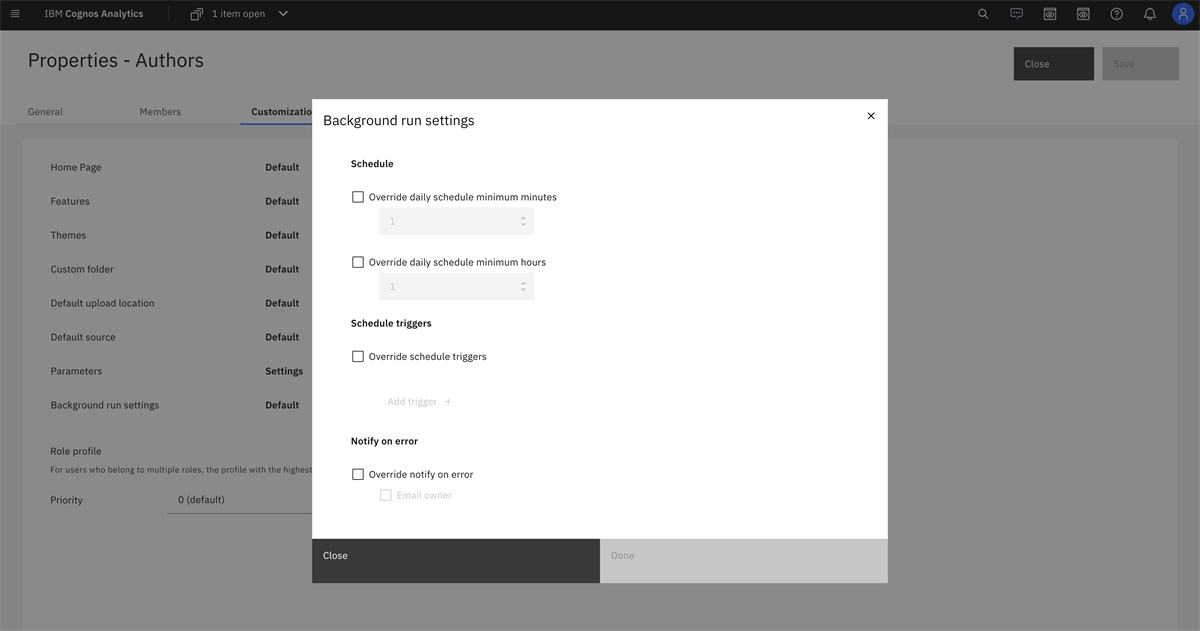Click the 'Parameters' row label
This screenshot has height=631, width=1200.
[76, 371]
